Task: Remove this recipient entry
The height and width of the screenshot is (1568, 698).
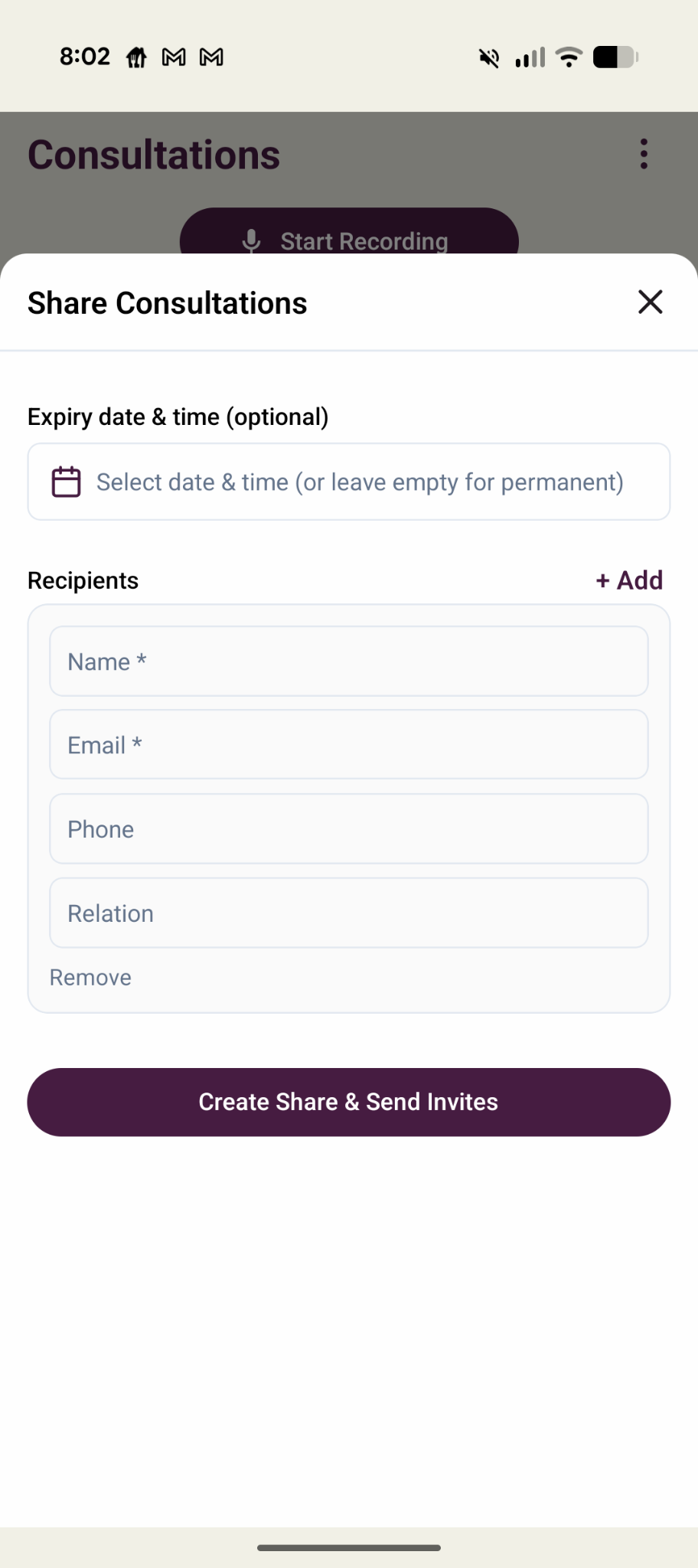Action: pos(90,978)
